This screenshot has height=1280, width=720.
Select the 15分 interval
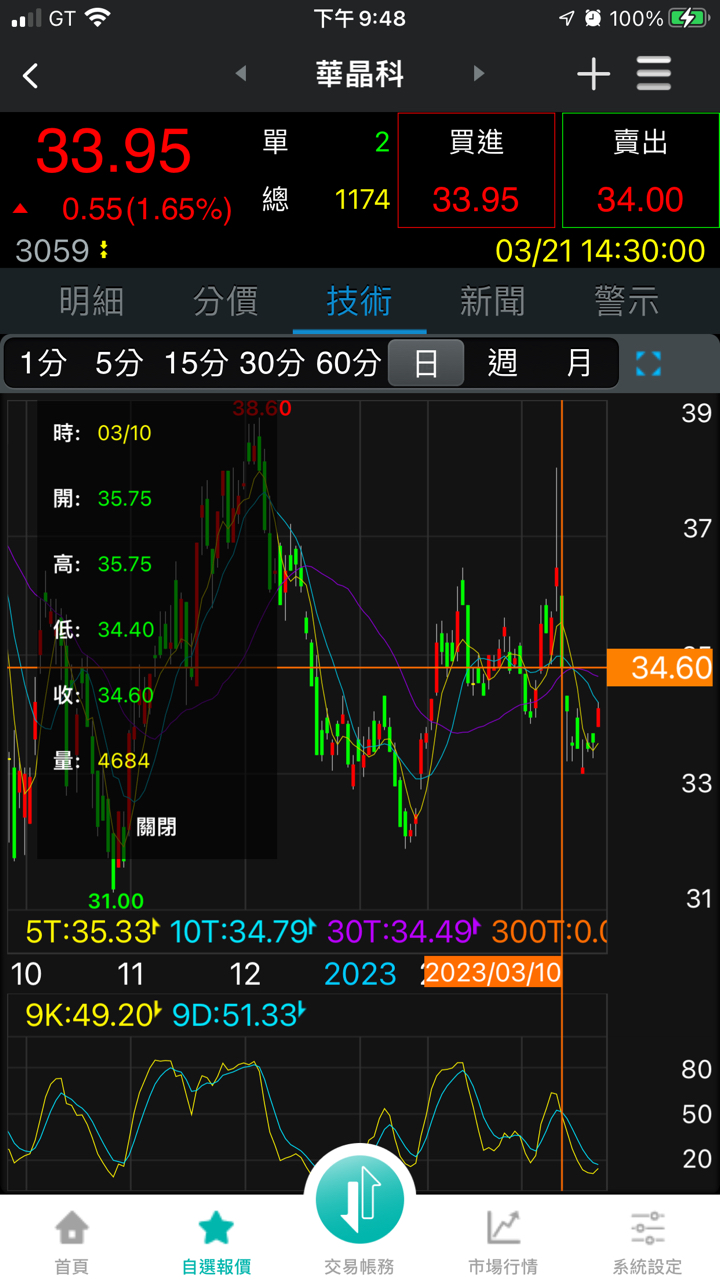(196, 363)
